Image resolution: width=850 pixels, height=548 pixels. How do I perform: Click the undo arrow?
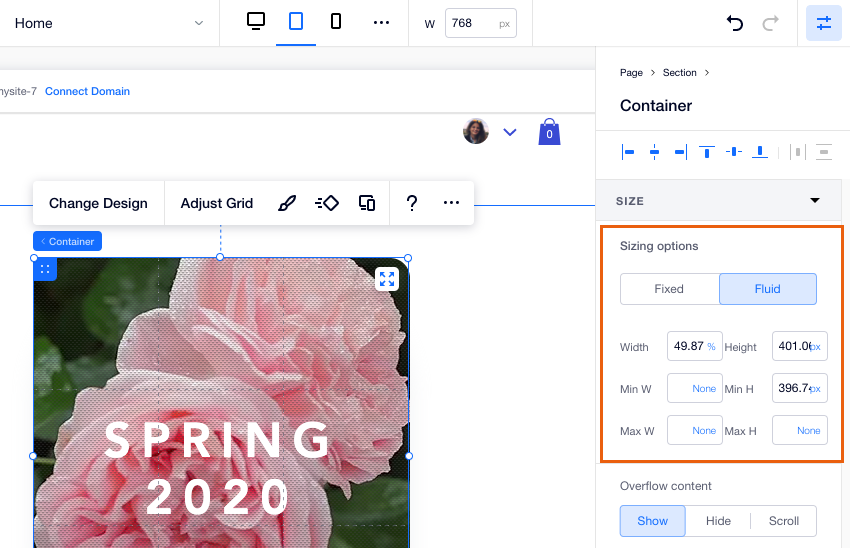coord(735,23)
